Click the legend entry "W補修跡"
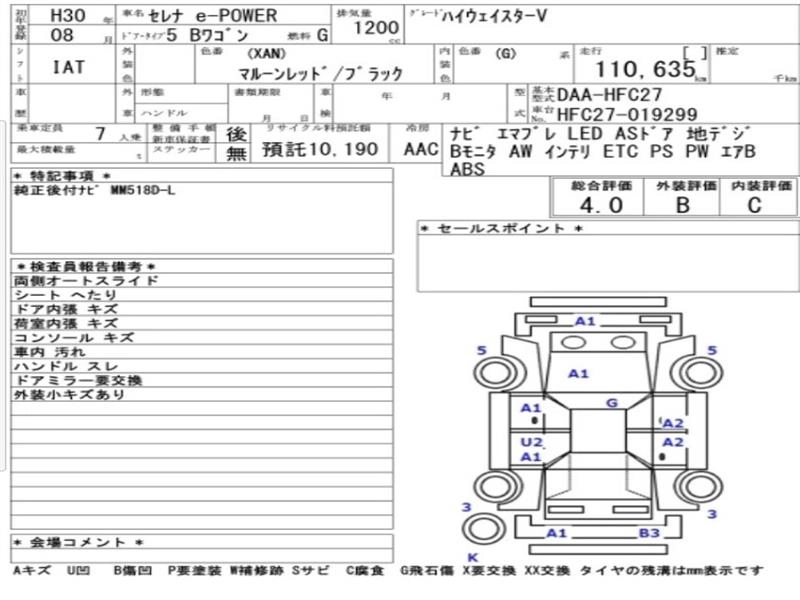 pyautogui.click(x=255, y=570)
